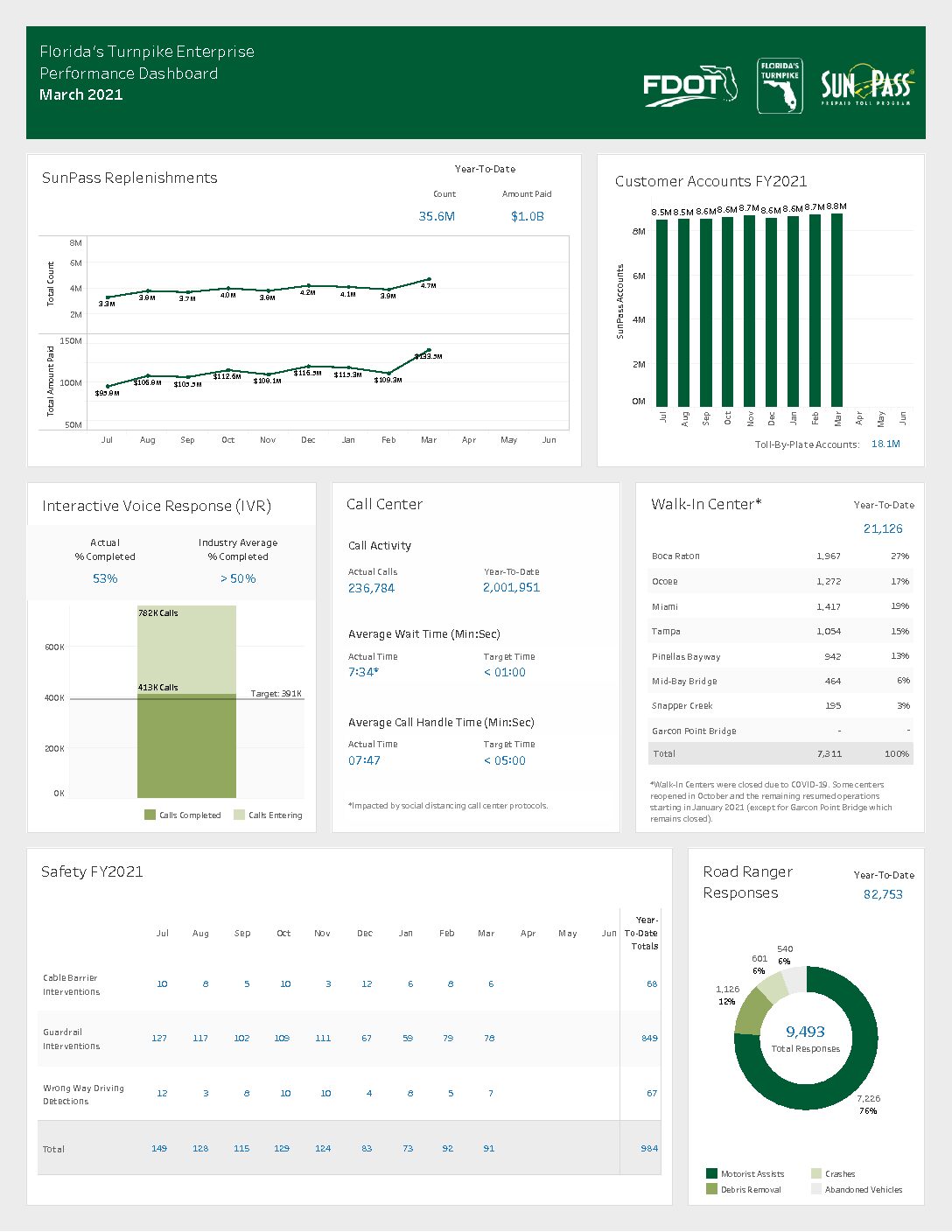952x1232 pixels.
Task: Click the Pinellas Bayway row label
Action: pos(686,656)
